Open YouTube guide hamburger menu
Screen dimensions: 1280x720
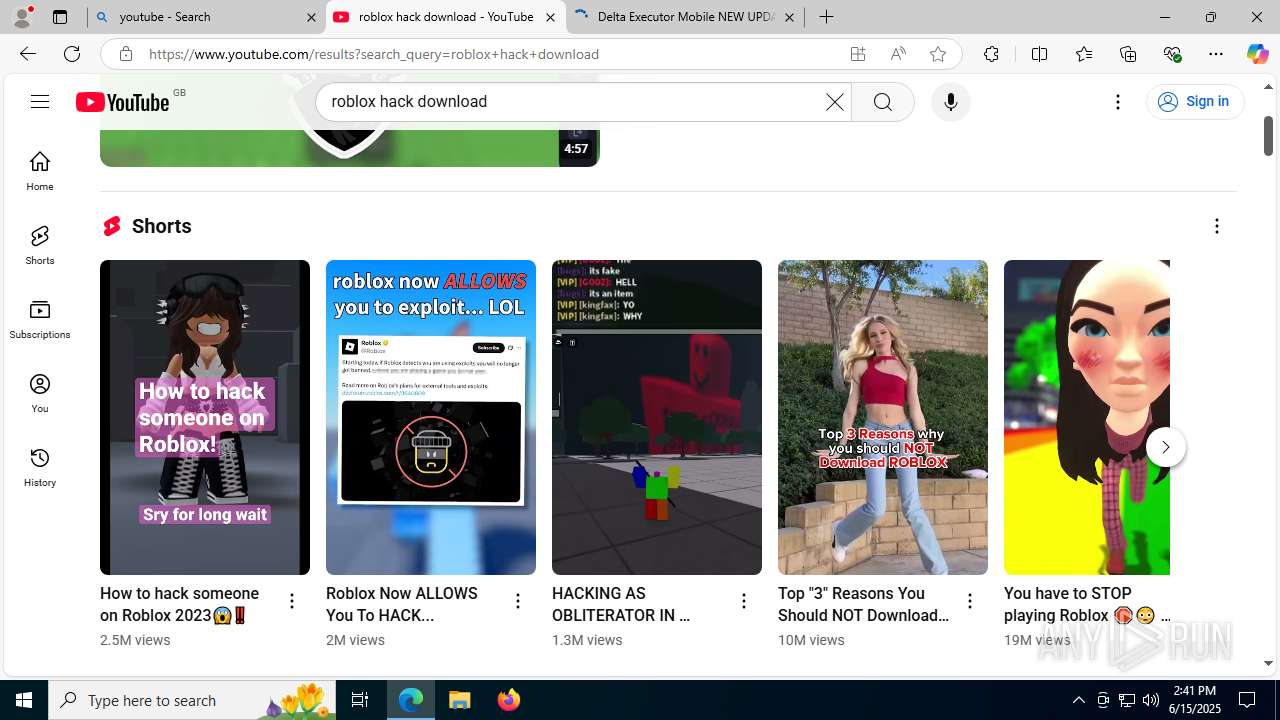coord(40,101)
